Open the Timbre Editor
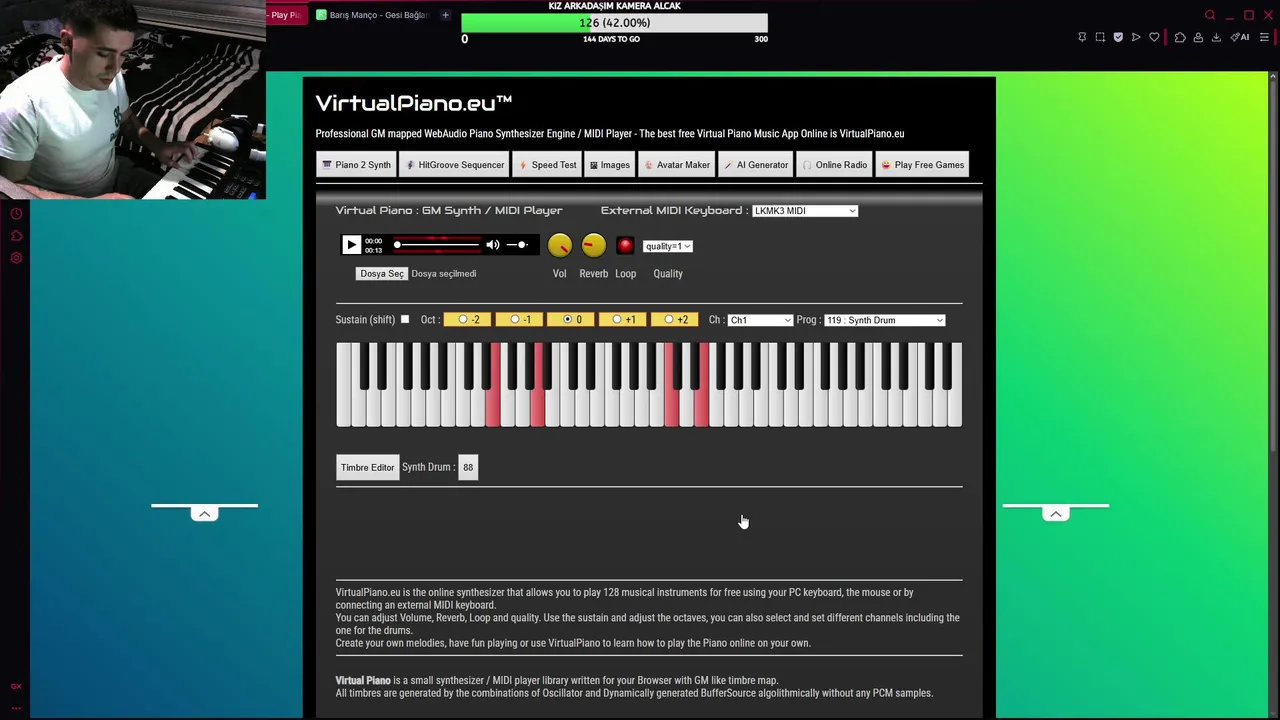Image resolution: width=1280 pixels, height=720 pixels. pyautogui.click(x=367, y=467)
